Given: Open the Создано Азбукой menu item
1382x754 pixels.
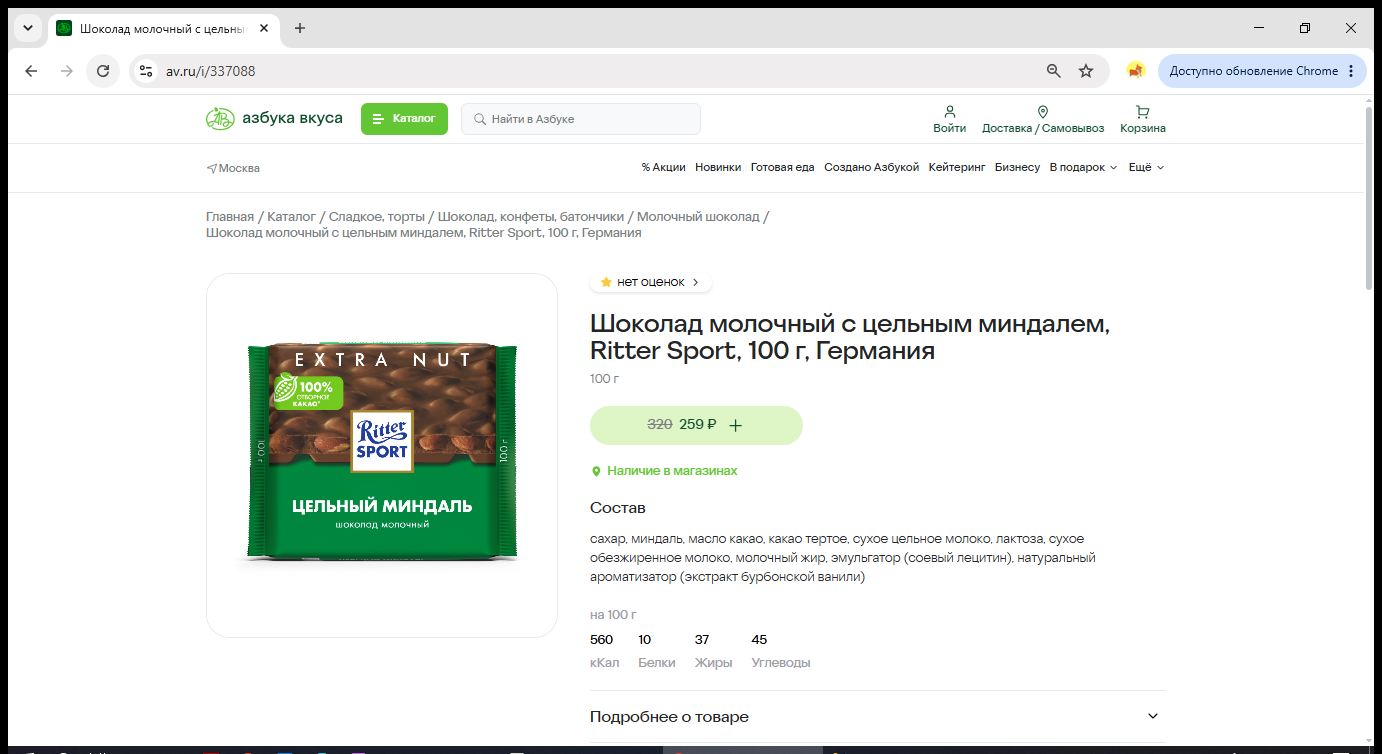Looking at the screenshot, I should pos(871,168).
